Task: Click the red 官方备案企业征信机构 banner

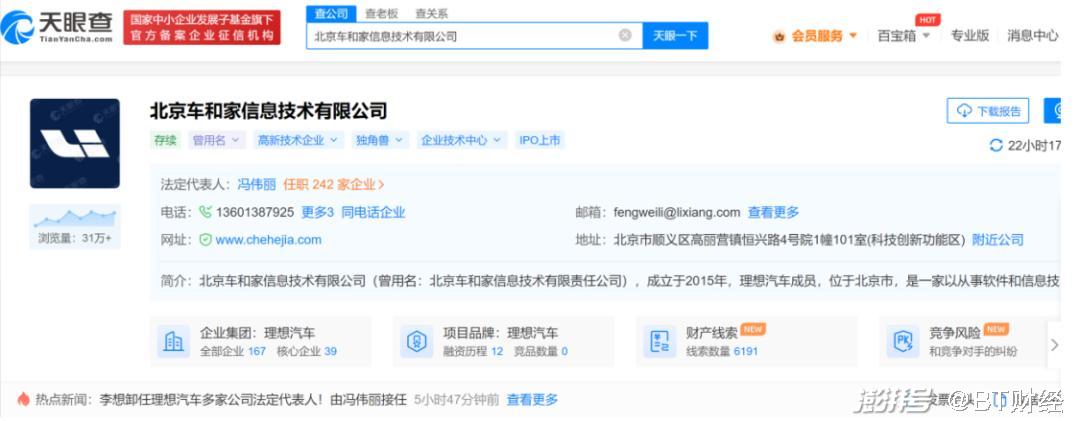Action: 202,28
